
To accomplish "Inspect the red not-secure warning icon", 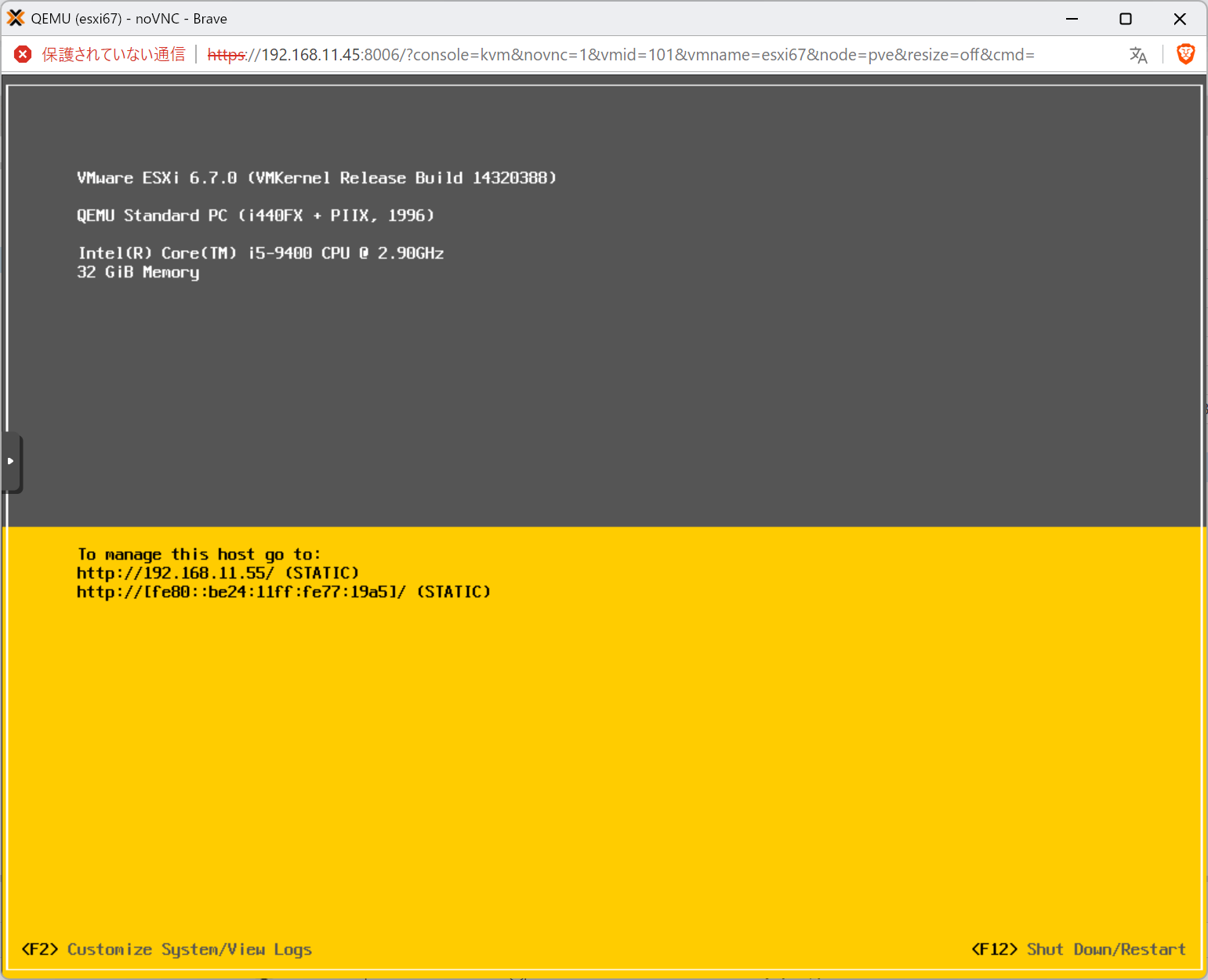I will tap(23, 54).
